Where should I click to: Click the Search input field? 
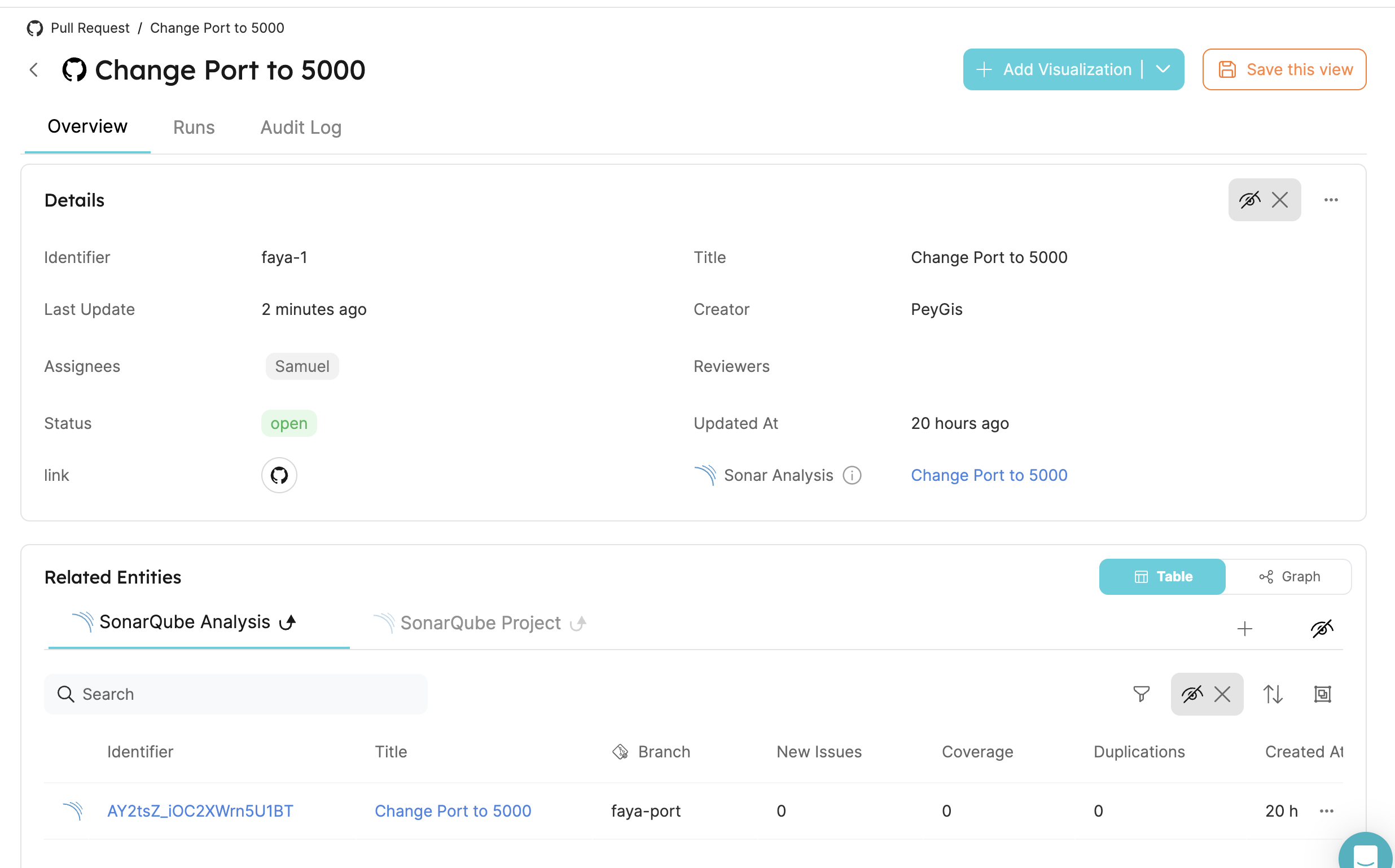point(235,694)
